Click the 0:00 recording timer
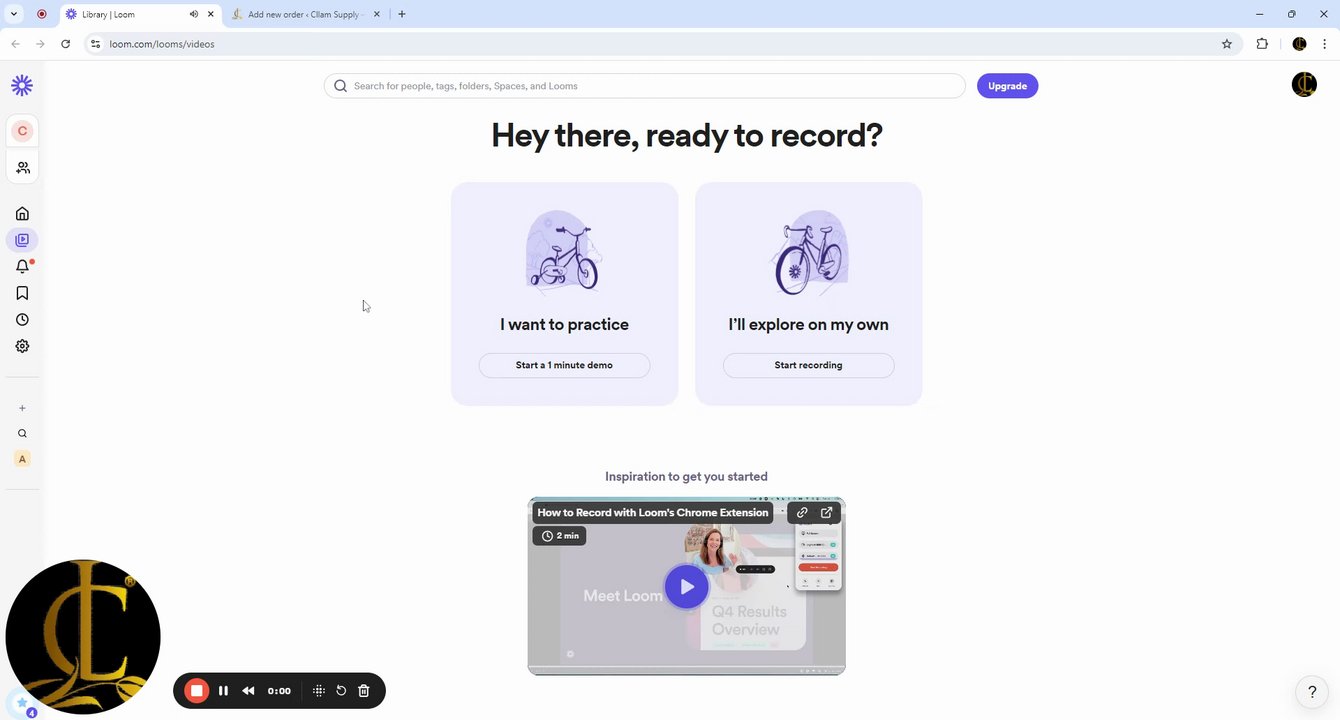The width and height of the screenshot is (1340, 720). [279, 691]
